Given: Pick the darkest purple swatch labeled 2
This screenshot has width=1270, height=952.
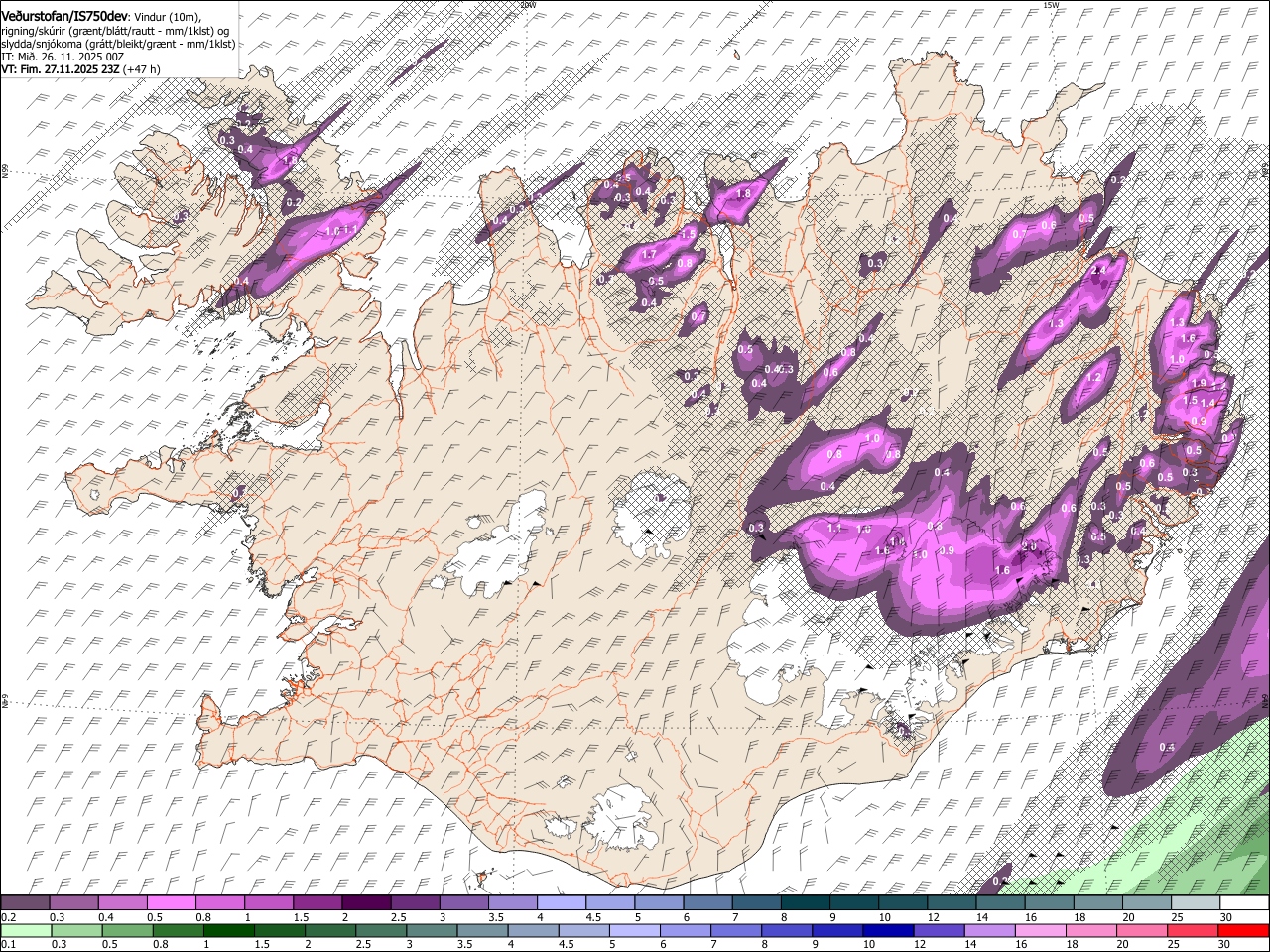Looking at the screenshot, I should pyautogui.click(x=366, y=903).
